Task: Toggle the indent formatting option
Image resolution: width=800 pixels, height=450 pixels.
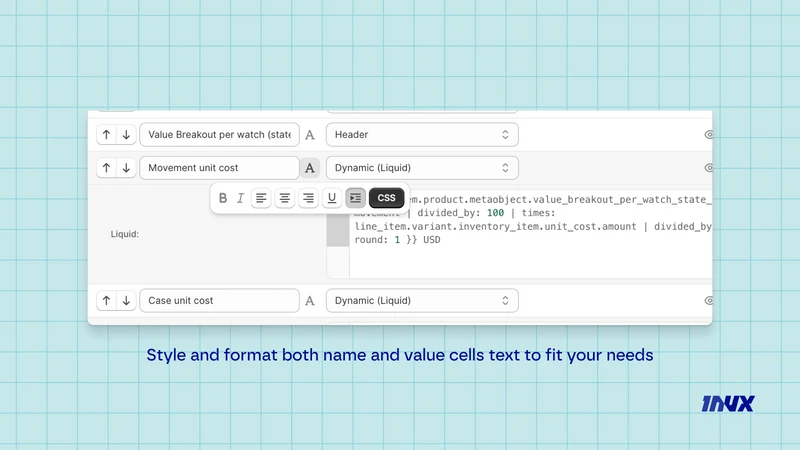Action: 356,198
